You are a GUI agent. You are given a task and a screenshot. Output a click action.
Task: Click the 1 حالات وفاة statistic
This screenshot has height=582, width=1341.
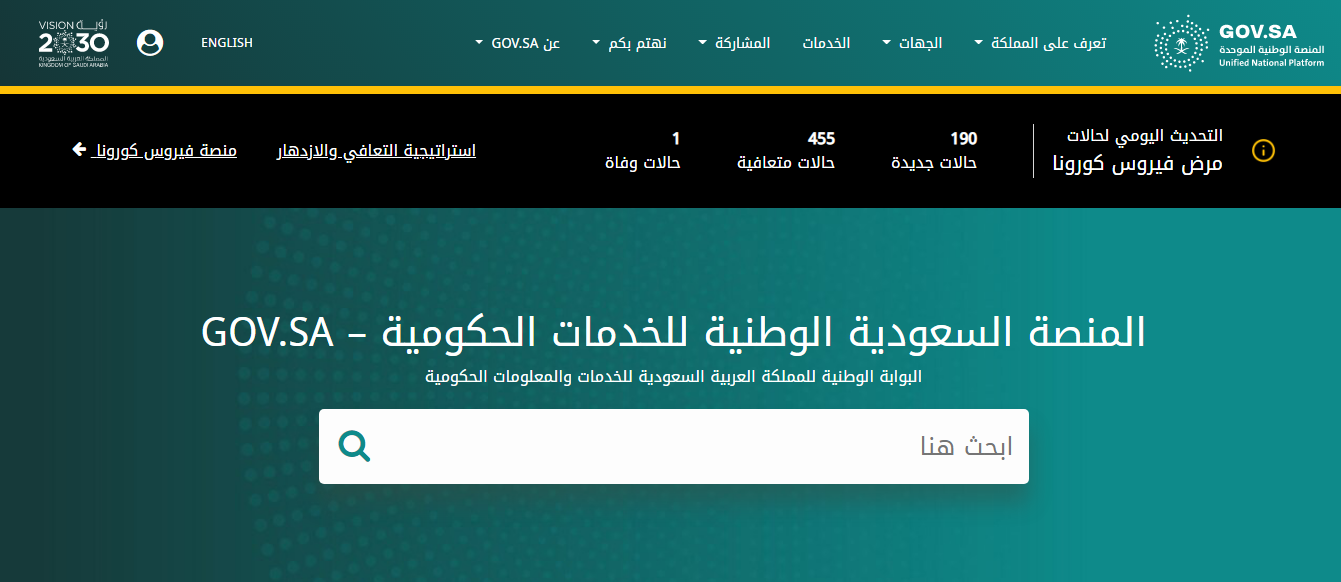click(643, 150)
